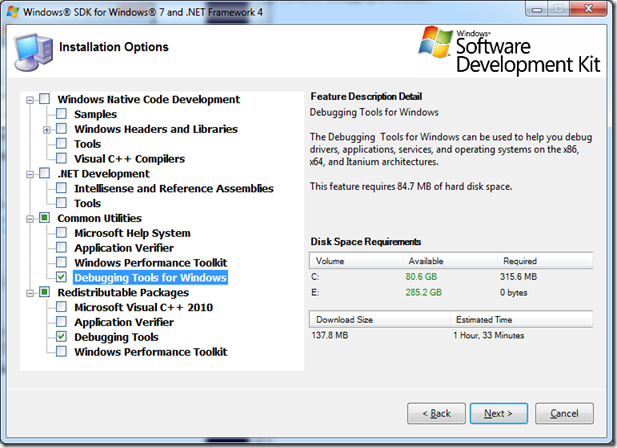Check the Intellisense and Reference Assemblies checkbox
Image resolution: width=617 pixels, height=448 pixels.
(61, 188)
